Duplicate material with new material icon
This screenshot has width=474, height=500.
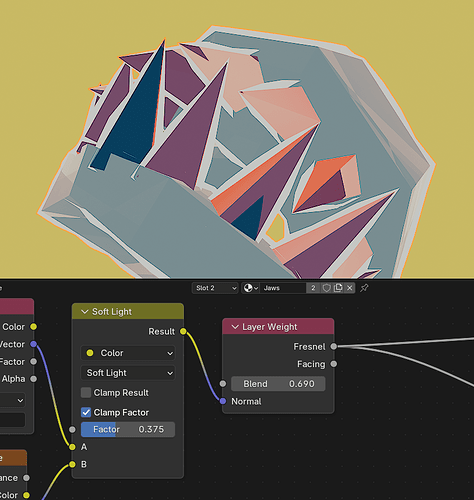point(338,288)
